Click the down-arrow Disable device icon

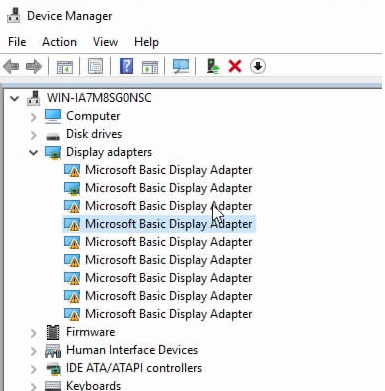pos(258,66)
